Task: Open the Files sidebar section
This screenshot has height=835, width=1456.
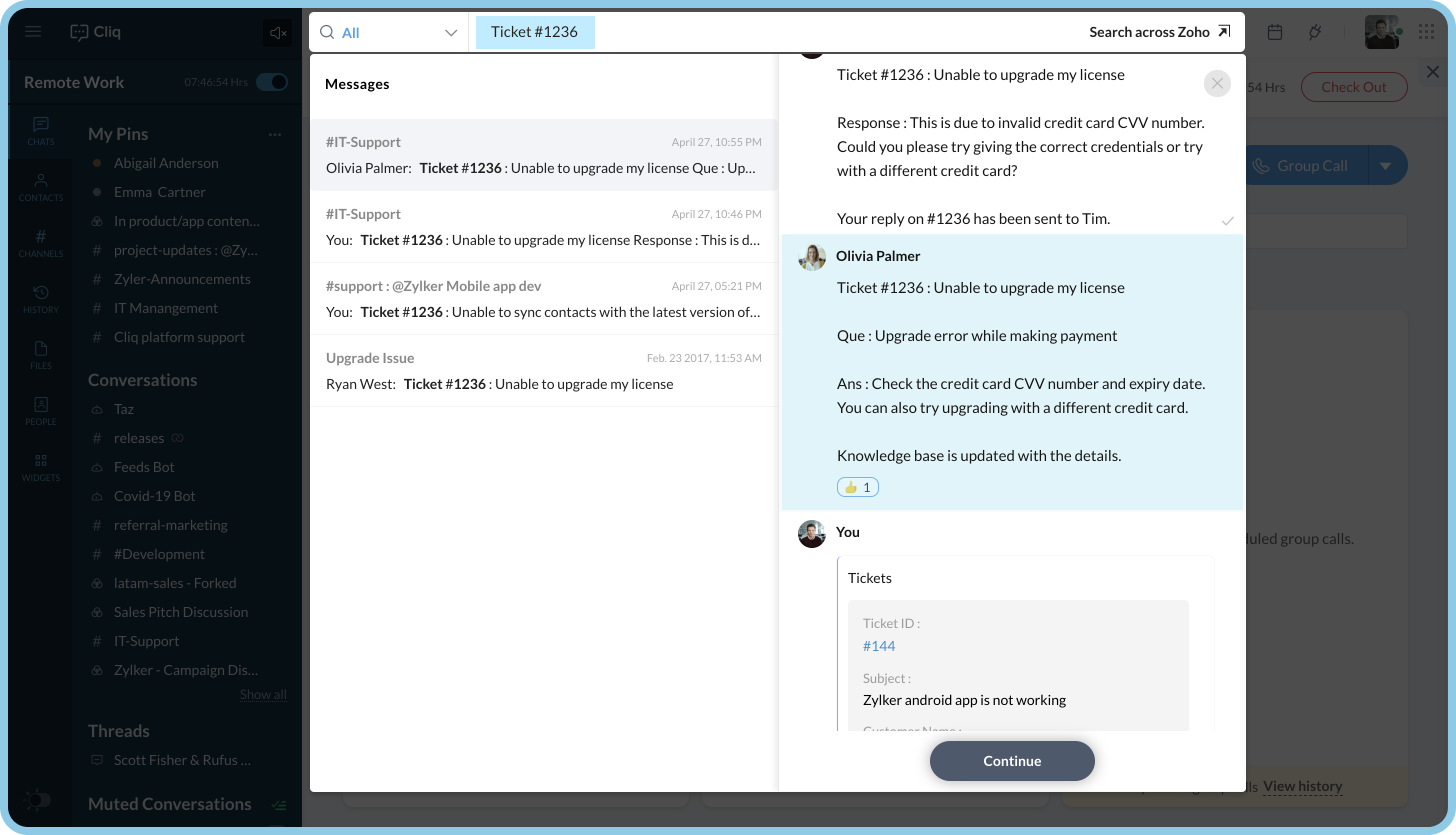Action: point(41,355)
